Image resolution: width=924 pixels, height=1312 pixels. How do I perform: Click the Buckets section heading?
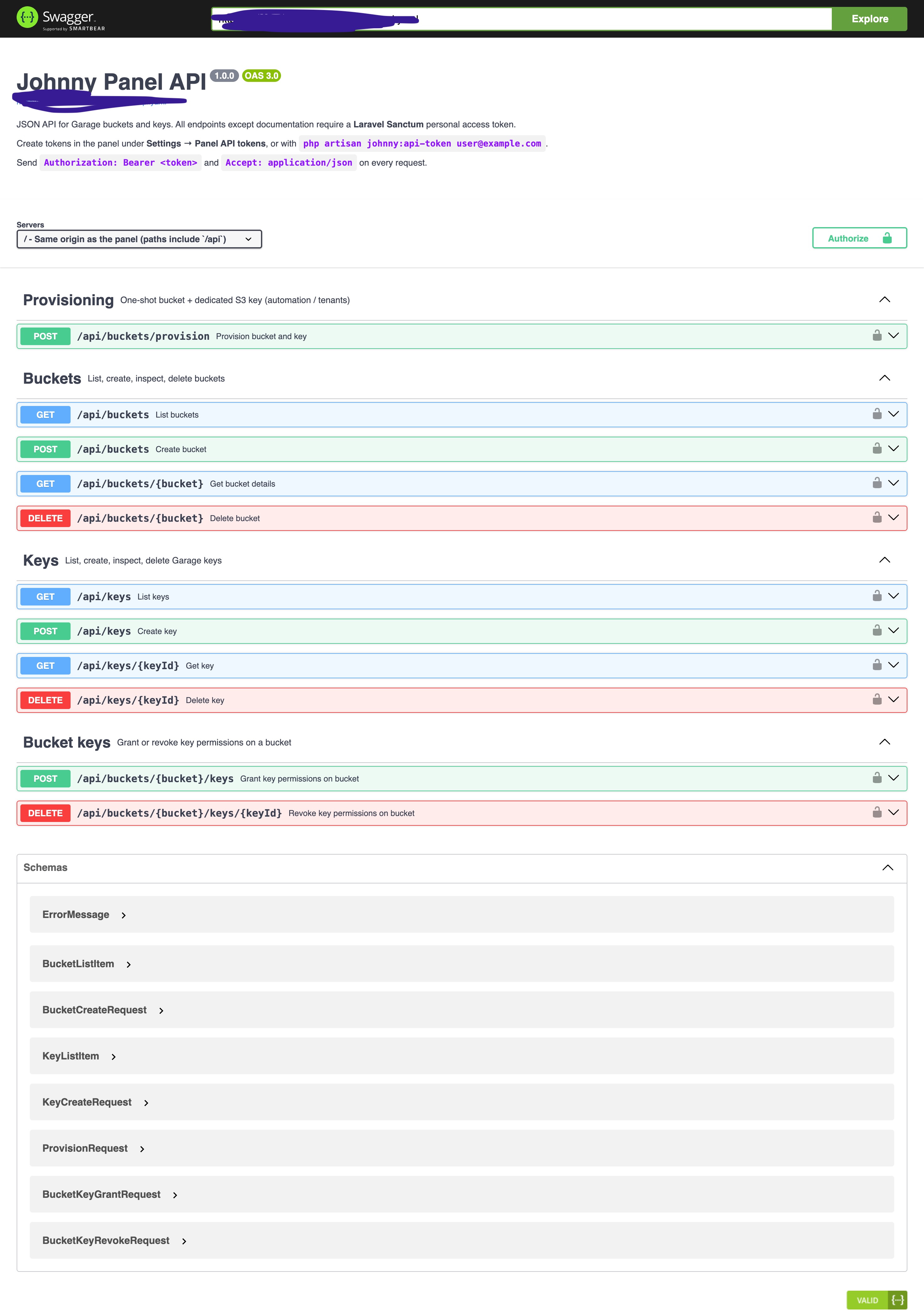(52, 378)
